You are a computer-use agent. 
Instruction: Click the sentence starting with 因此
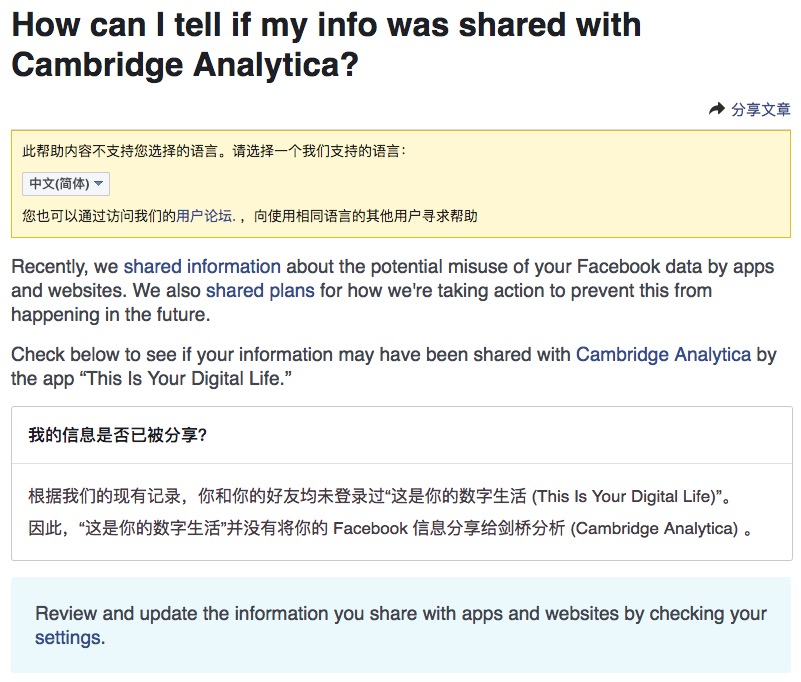pos(388,527)
